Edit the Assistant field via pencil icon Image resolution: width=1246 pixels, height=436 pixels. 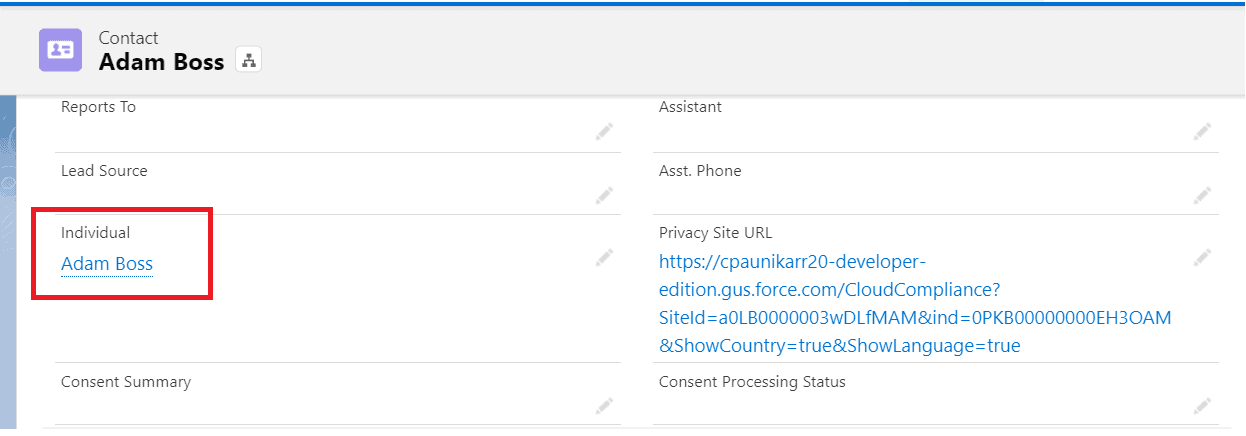1202,131
